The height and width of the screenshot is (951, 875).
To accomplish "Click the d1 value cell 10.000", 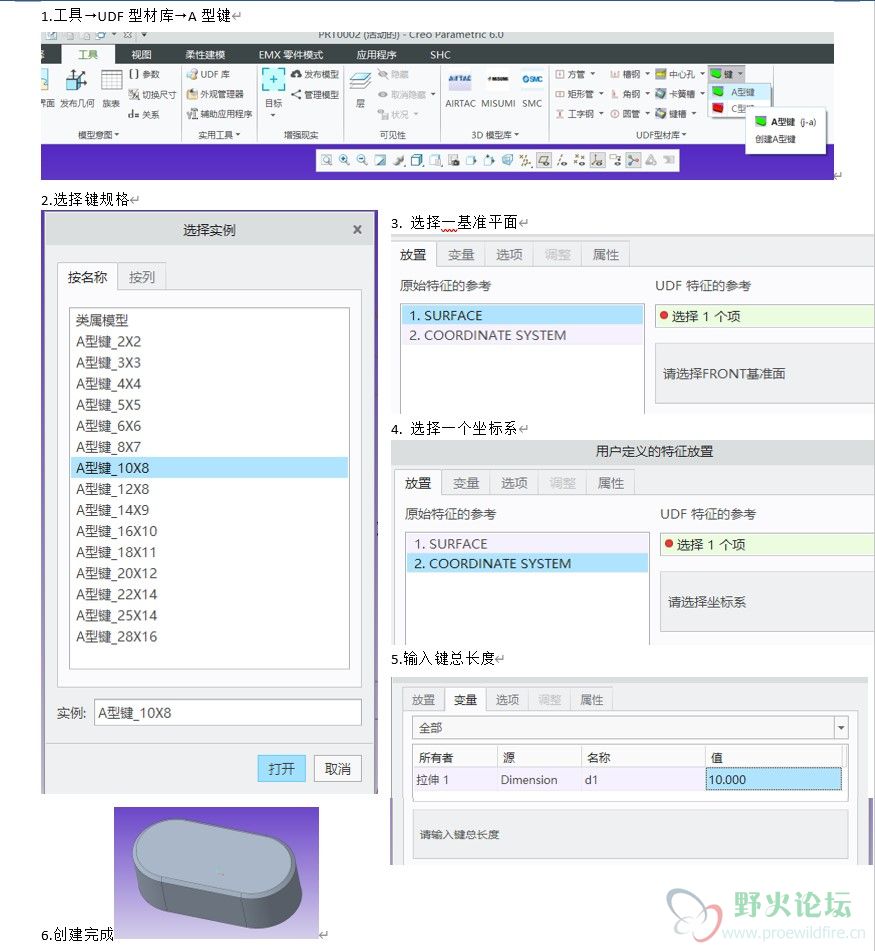I will click(x=774, y=779).
